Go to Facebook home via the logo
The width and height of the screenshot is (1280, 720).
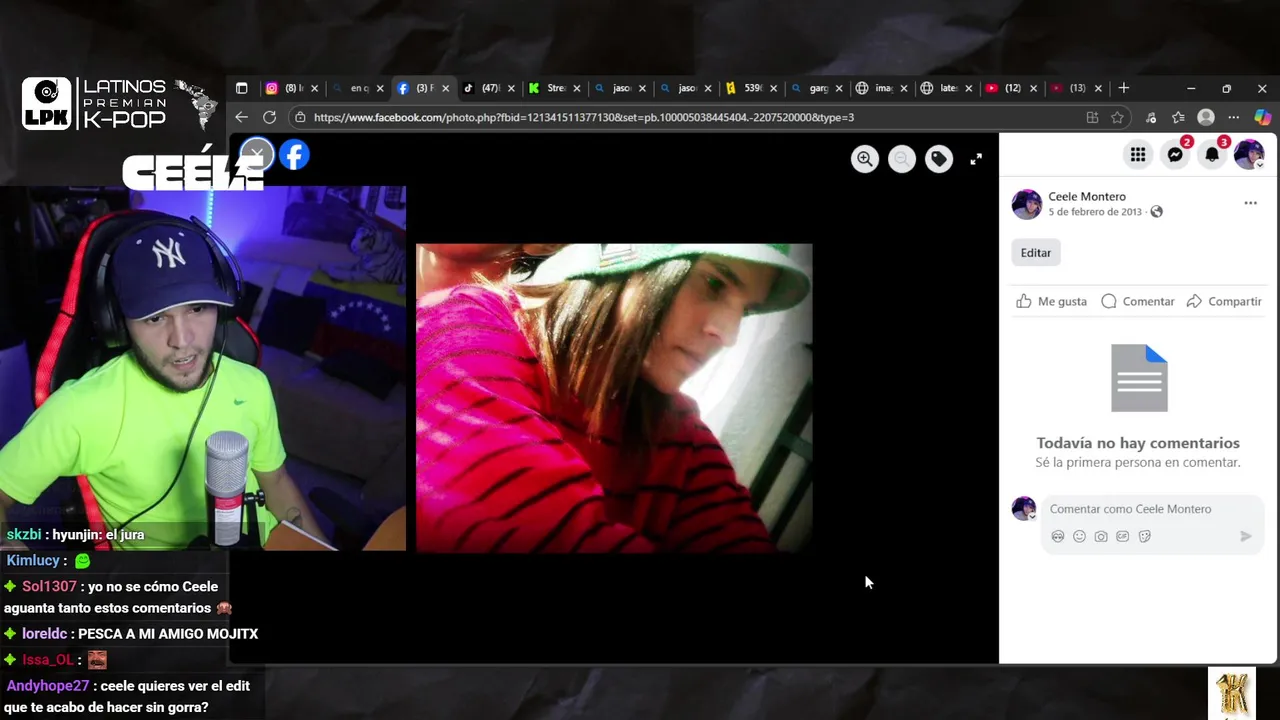294,155
